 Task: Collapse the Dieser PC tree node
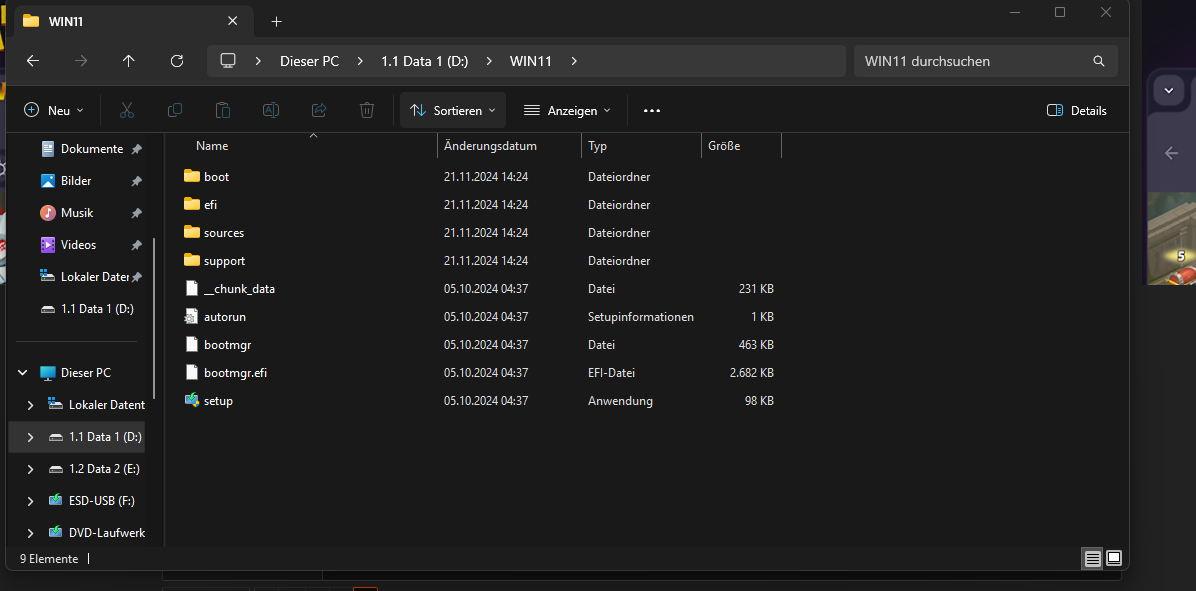[x=23, y=373]
